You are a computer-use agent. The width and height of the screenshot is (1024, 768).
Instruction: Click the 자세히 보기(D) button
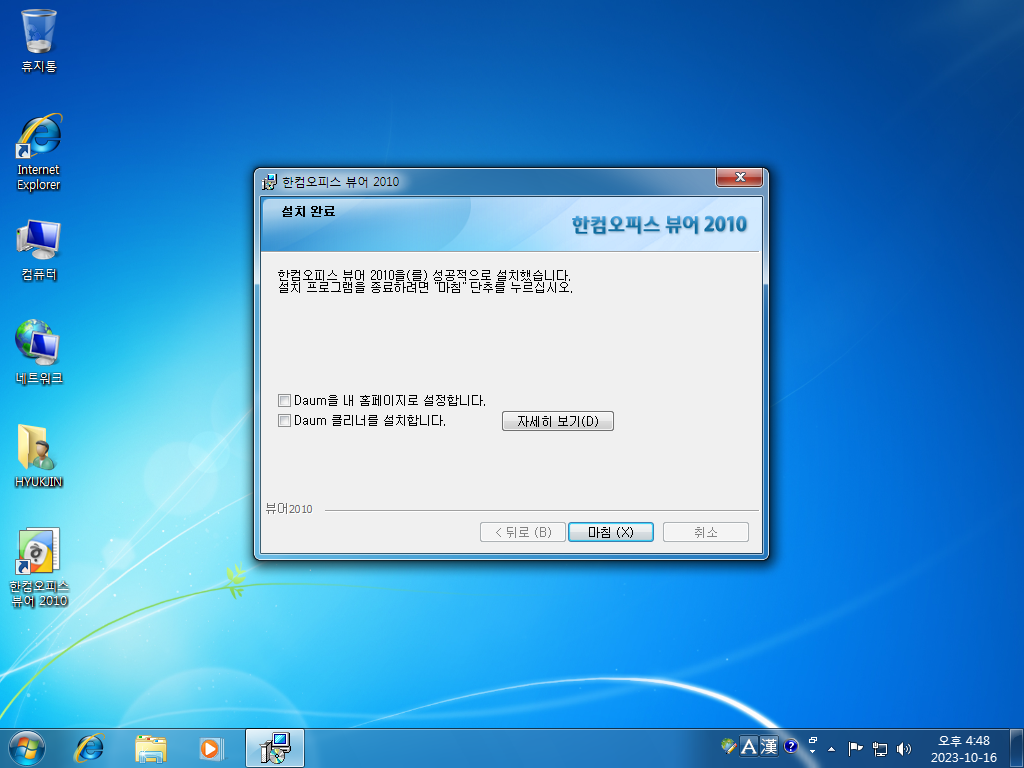[x=558, y=421]
